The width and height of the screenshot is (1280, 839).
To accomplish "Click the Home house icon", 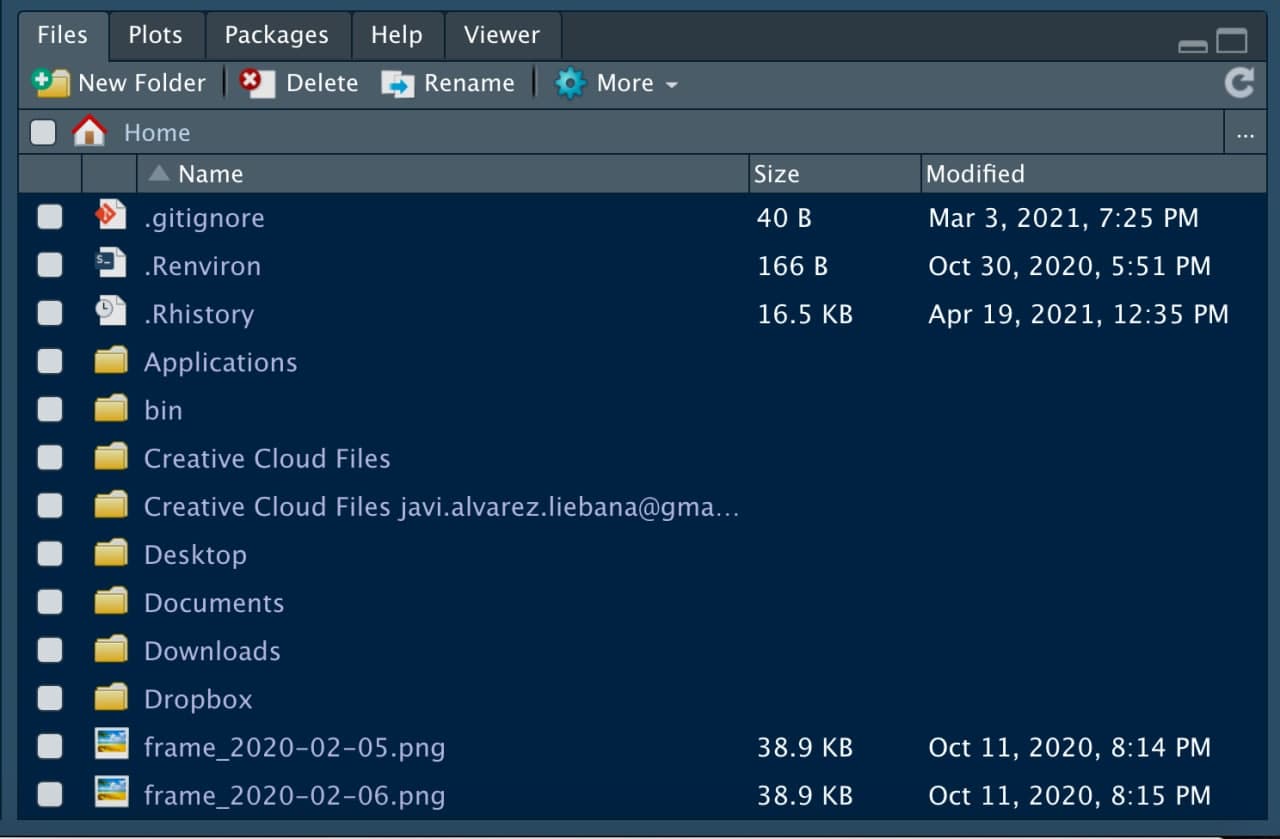I will click(89, 132).
